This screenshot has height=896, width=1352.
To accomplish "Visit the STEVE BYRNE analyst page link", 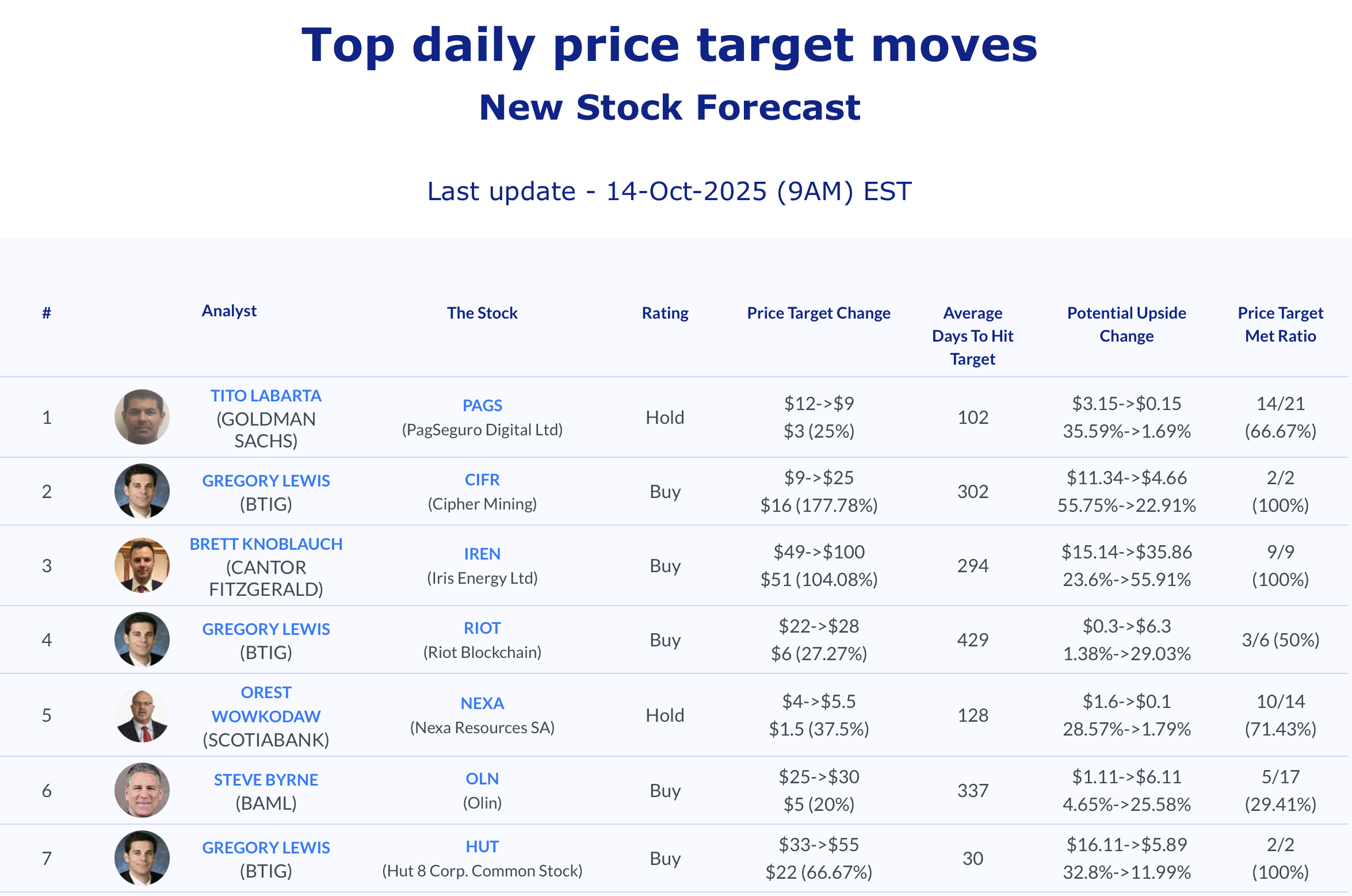I will [266, 780].
